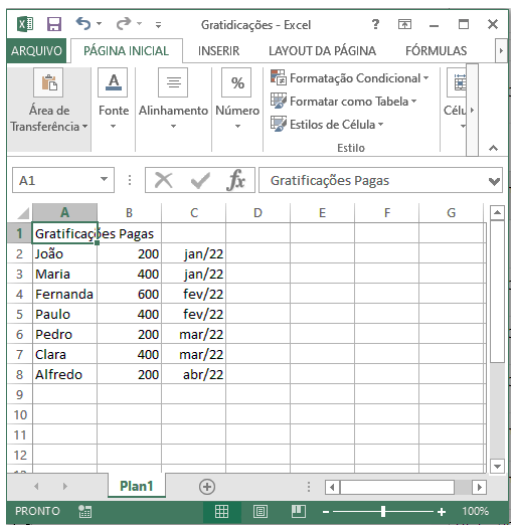Open Estilos de Célula menu
The width and height of the screenshot is (515, 529).
(x=327, y=124)
